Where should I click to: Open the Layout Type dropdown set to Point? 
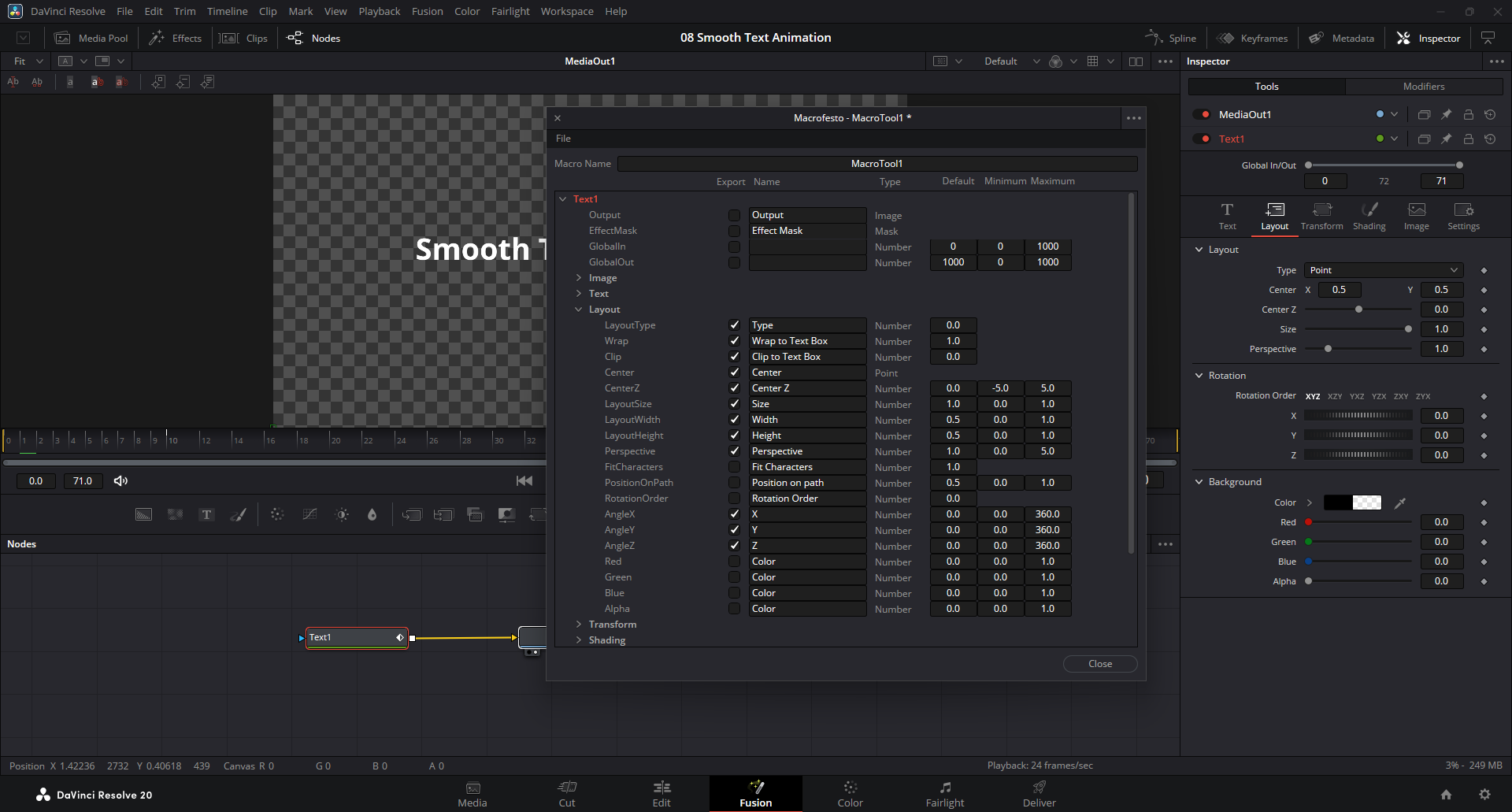1383,270
